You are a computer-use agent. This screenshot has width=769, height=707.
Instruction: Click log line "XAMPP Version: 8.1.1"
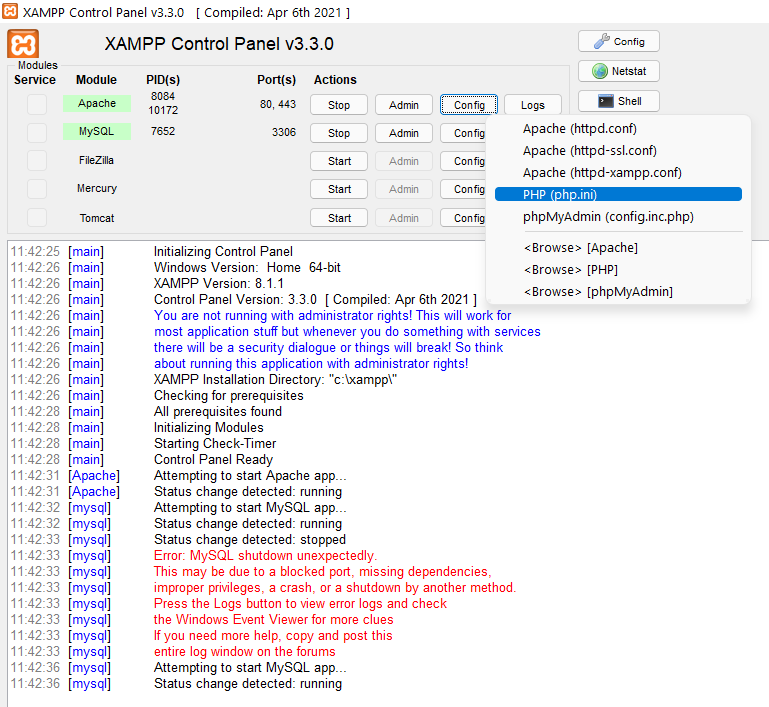pyautogui.click(x=219, y=283)
